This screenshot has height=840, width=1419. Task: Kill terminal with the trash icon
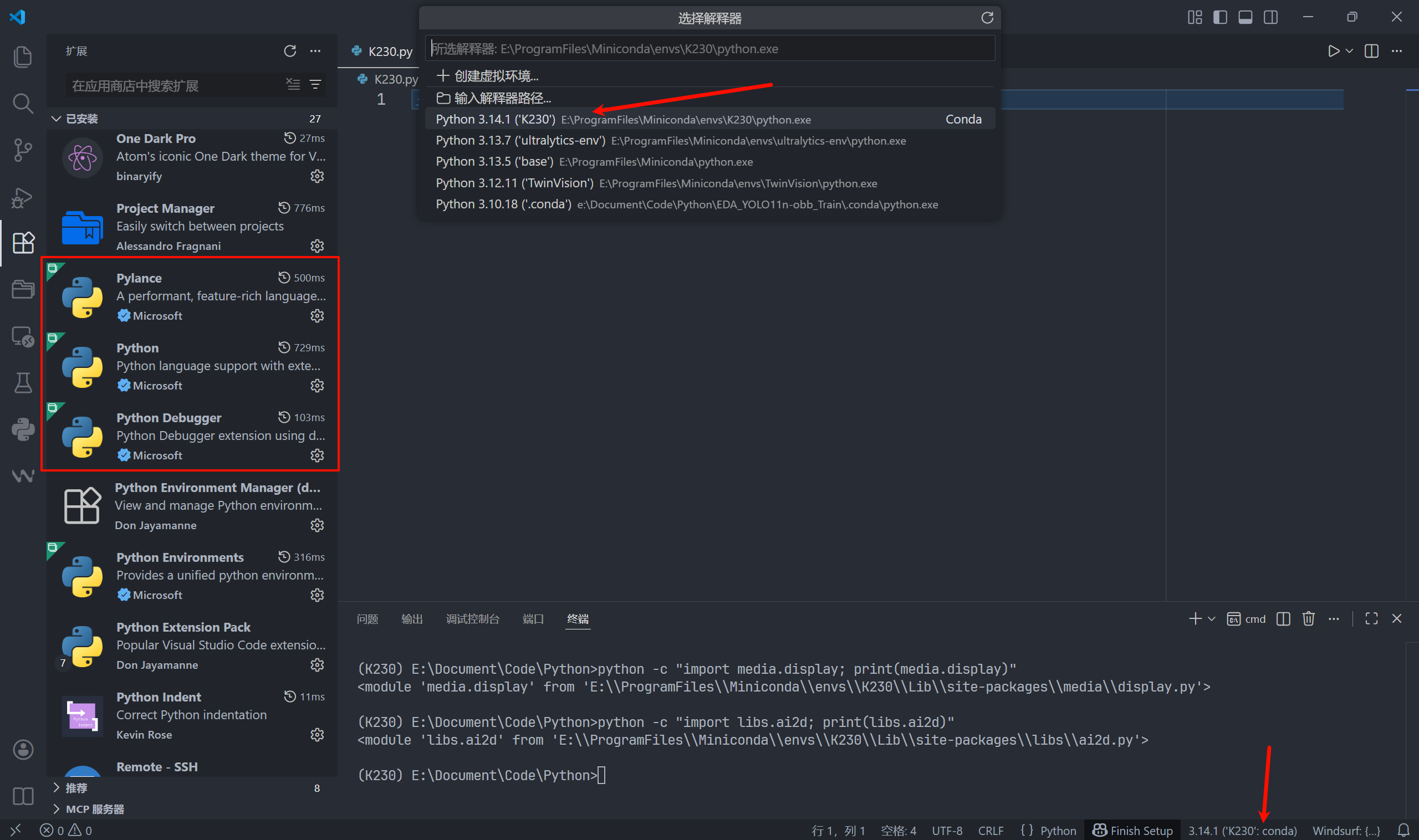pos(1308,619)
